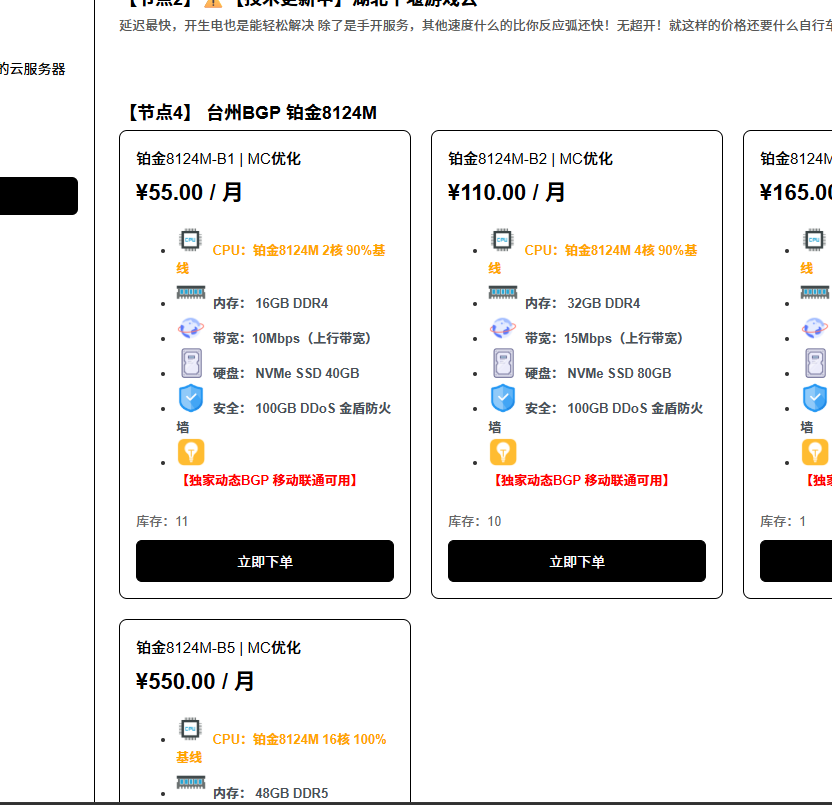Click the 库存: 11 stock text
The image size is (832, 805).
162,521
